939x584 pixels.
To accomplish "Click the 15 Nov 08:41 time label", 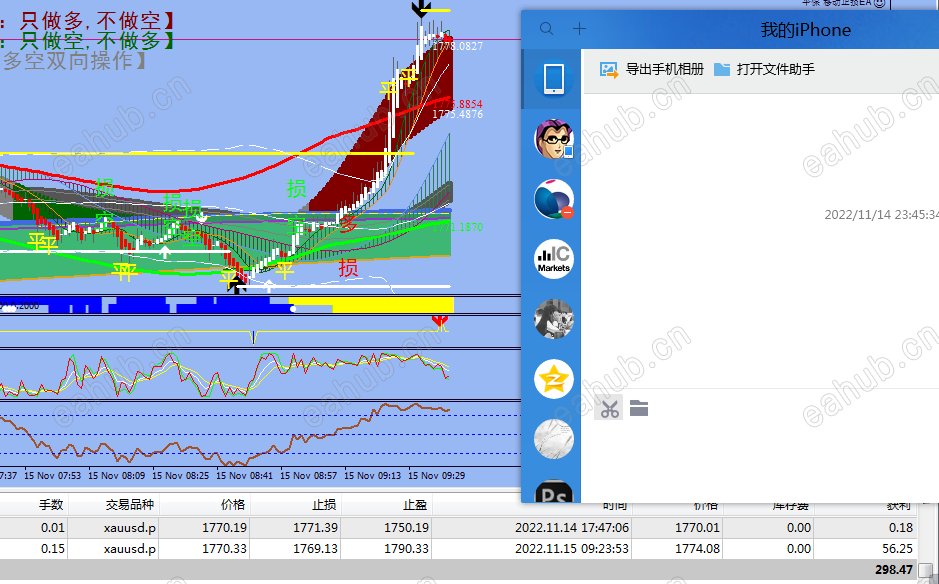I will point(244,476).
